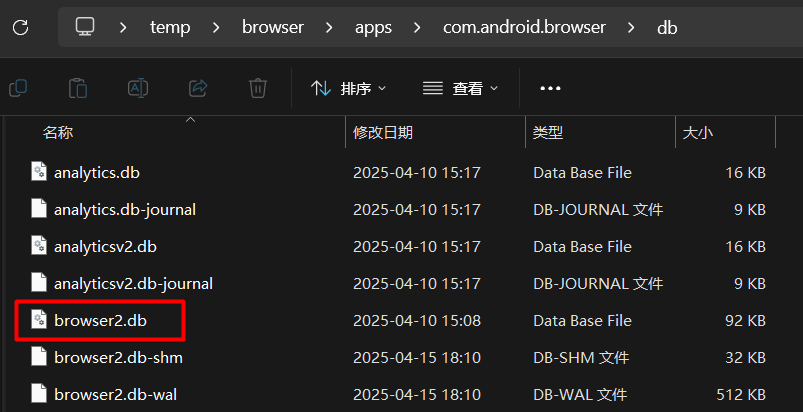The image size is (803, 412).
Task: Click the DB-SHM 文件 type cell
Action: 581,358
